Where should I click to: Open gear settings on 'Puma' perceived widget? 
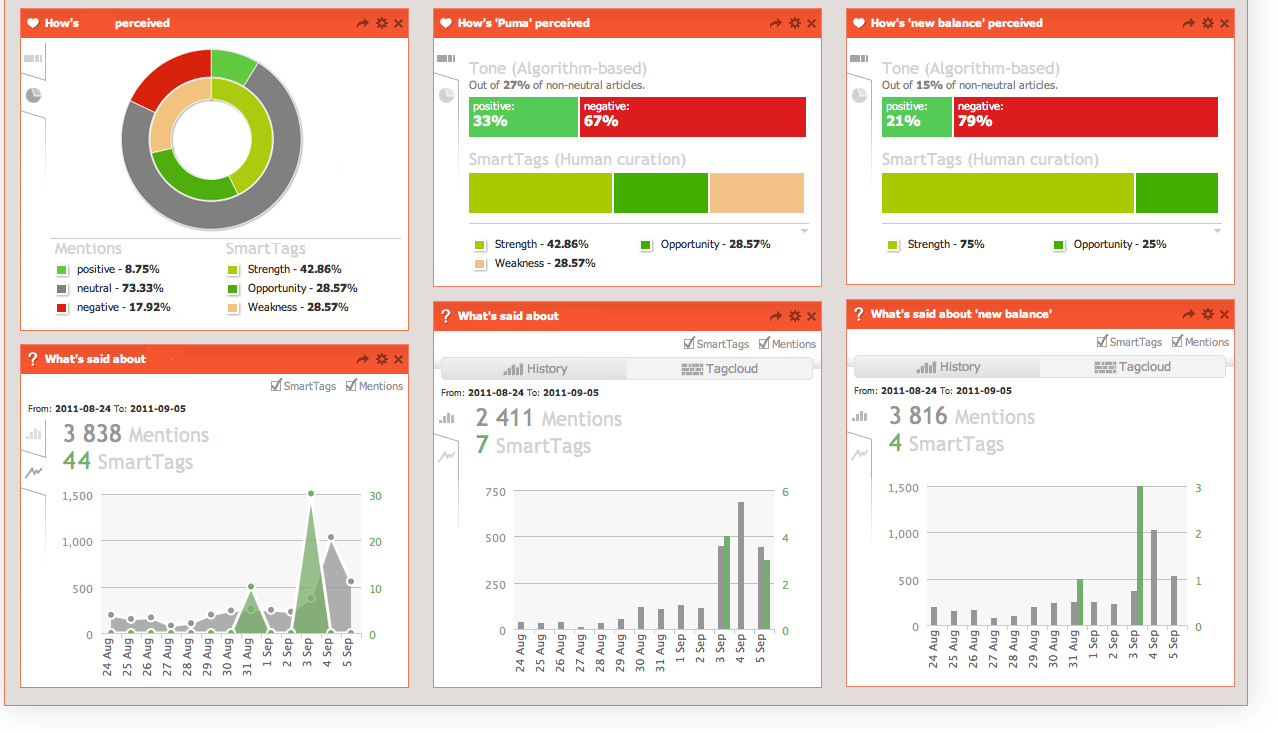tap(795, 23)
